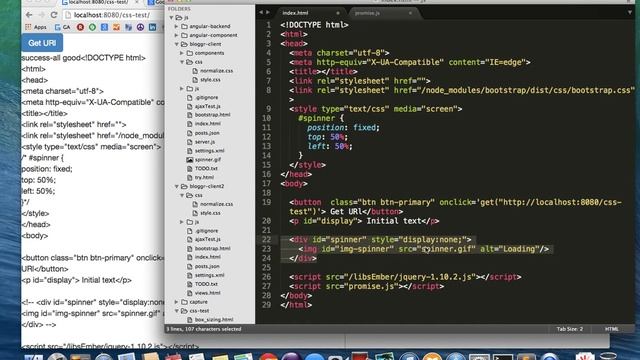Open the tab list dropdown at editor corner
This screenshot has height=360, width=640.
point(630,13)
